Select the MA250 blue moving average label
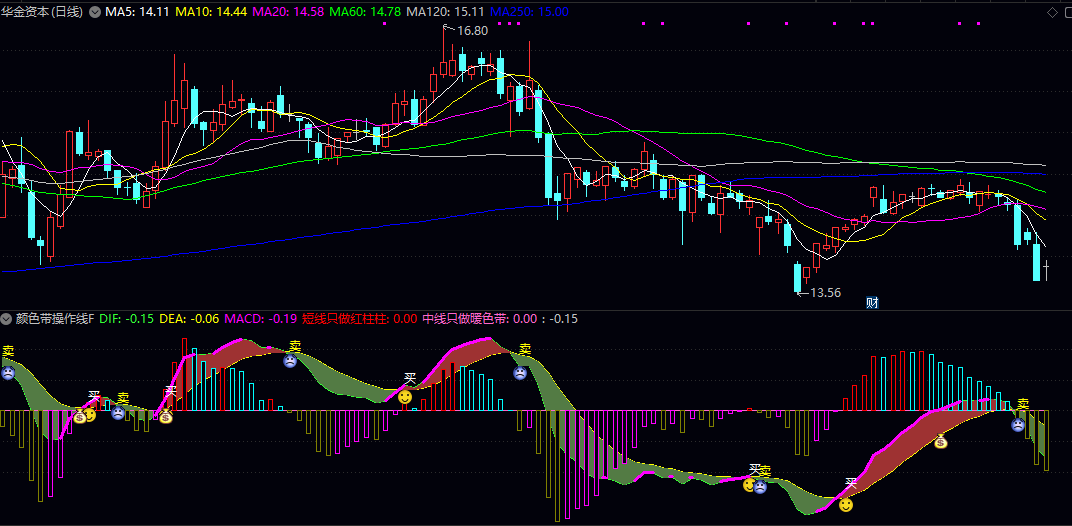1072x526 pixels. point(529,12)
